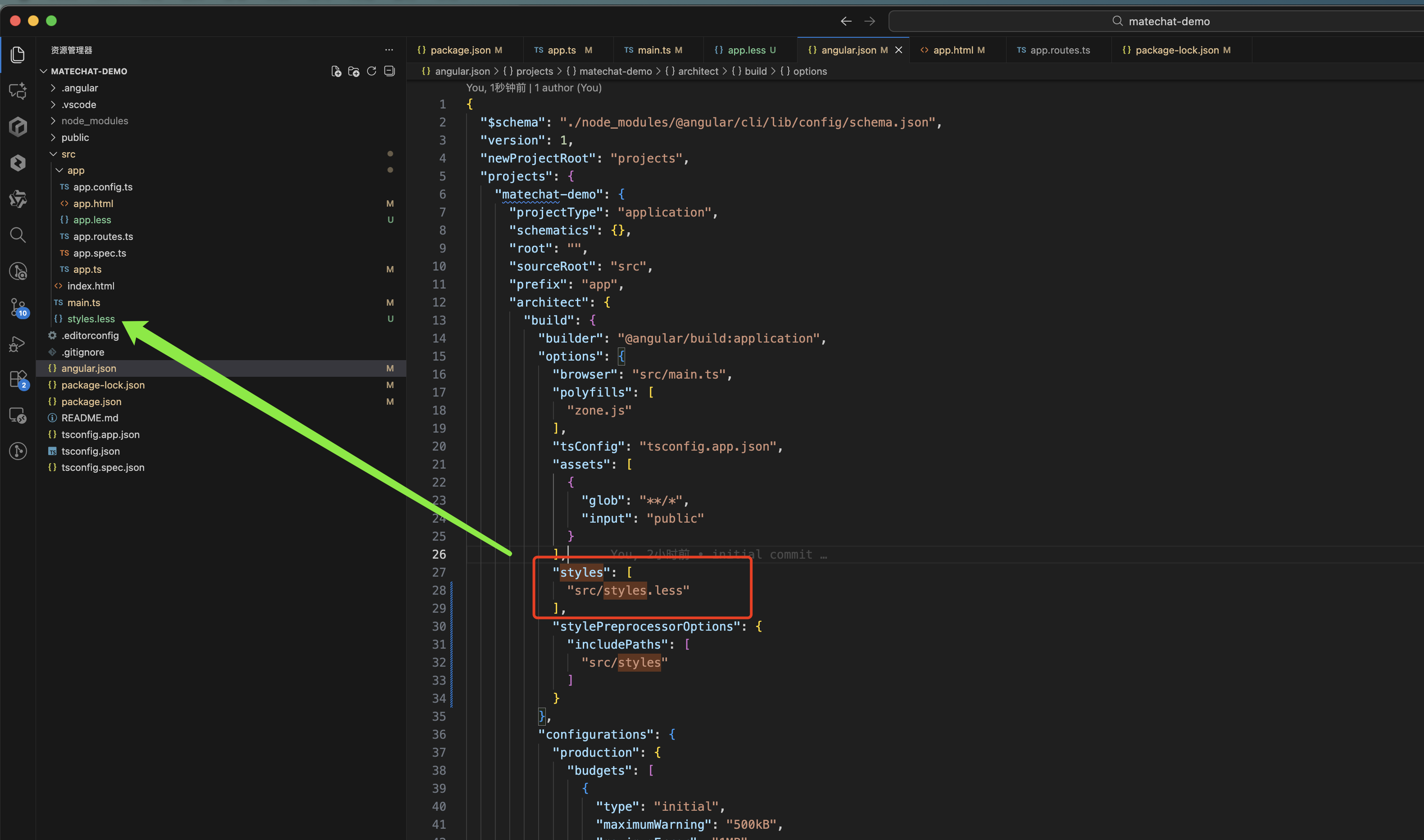This screenshot has height=840, width=1424.
Task: Close the angular.json tab
Action: [x=898, y=50]
